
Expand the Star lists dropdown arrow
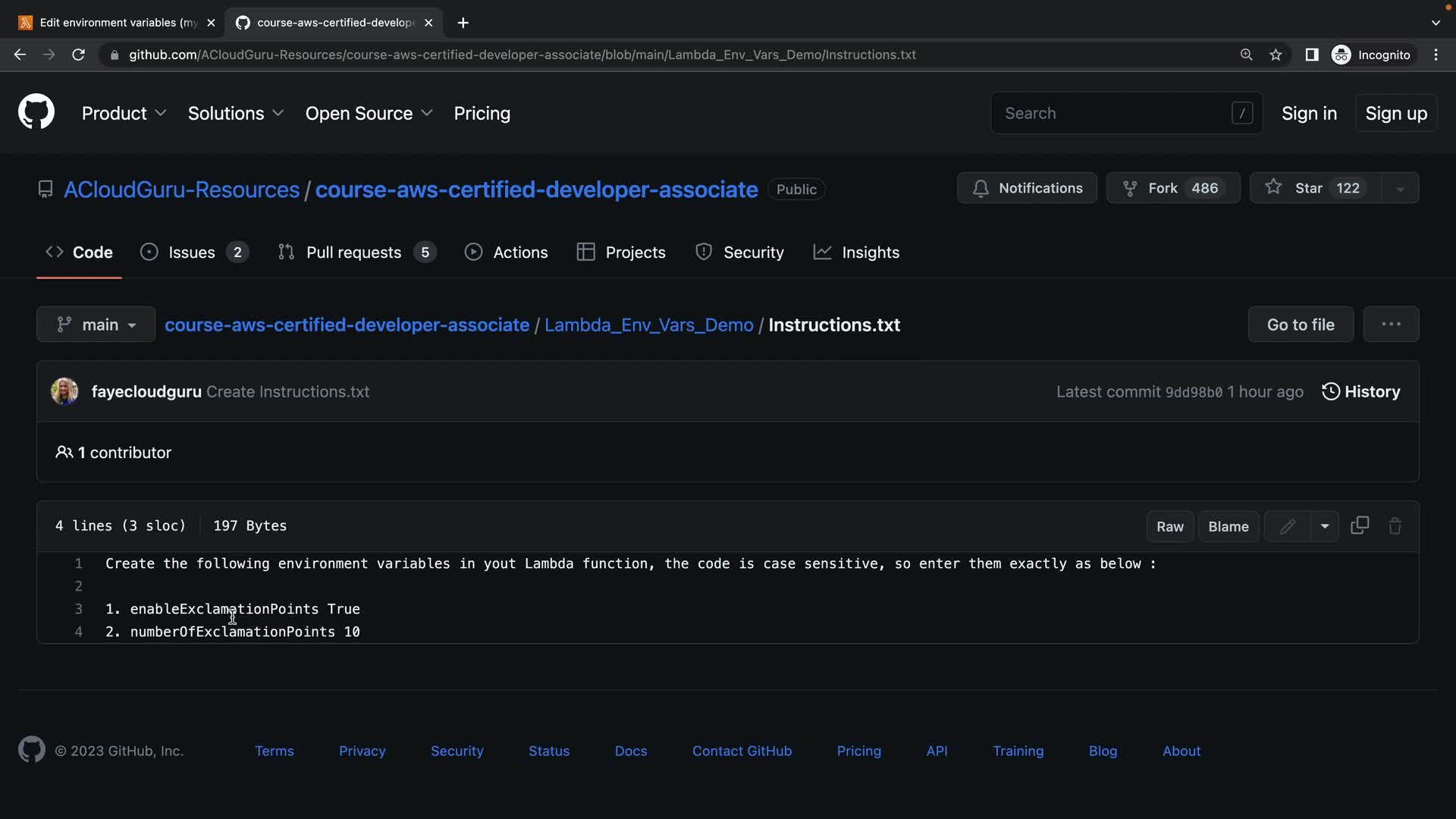point(1400,188)
